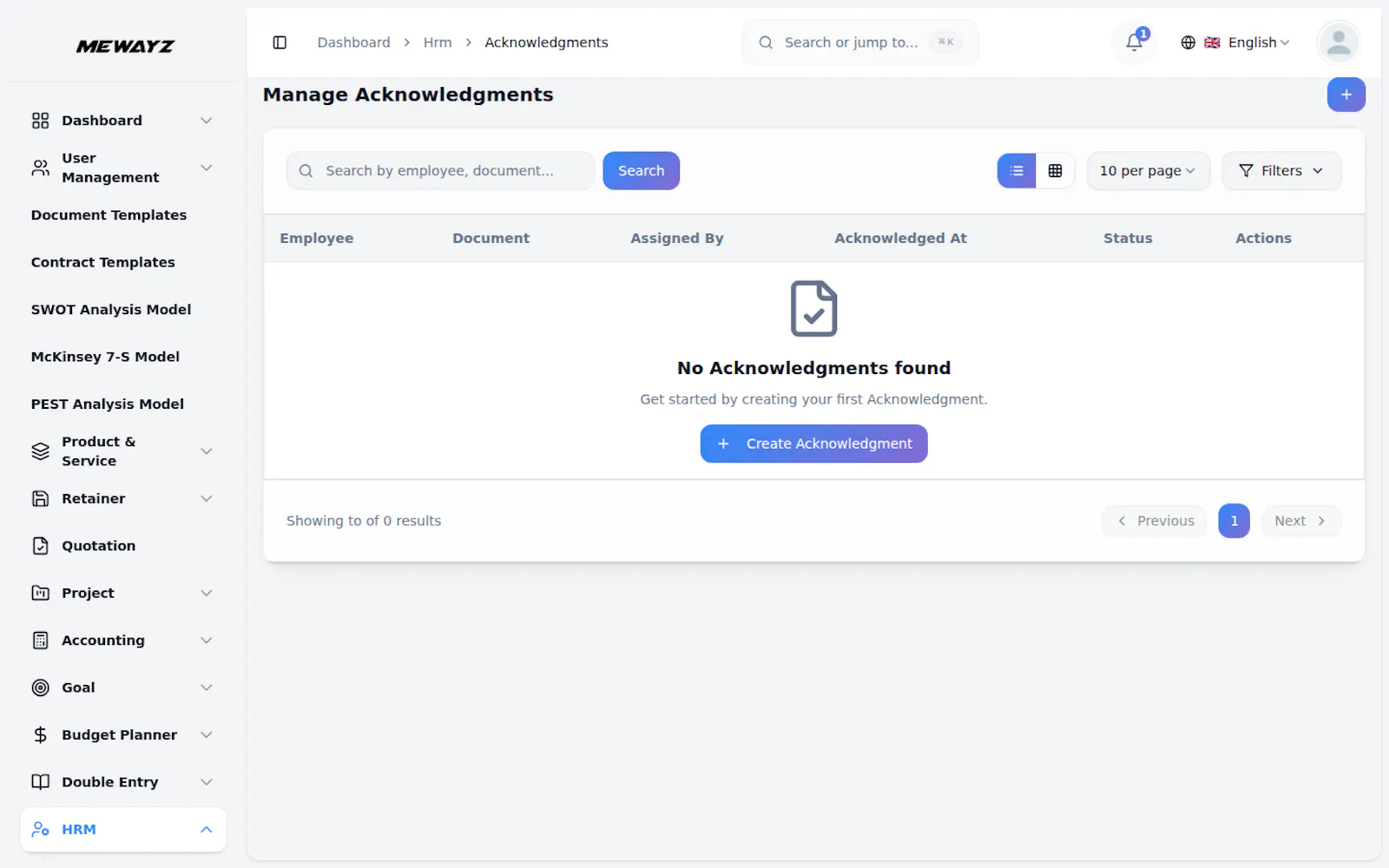Open the notifications bell

click(1134, 43)
